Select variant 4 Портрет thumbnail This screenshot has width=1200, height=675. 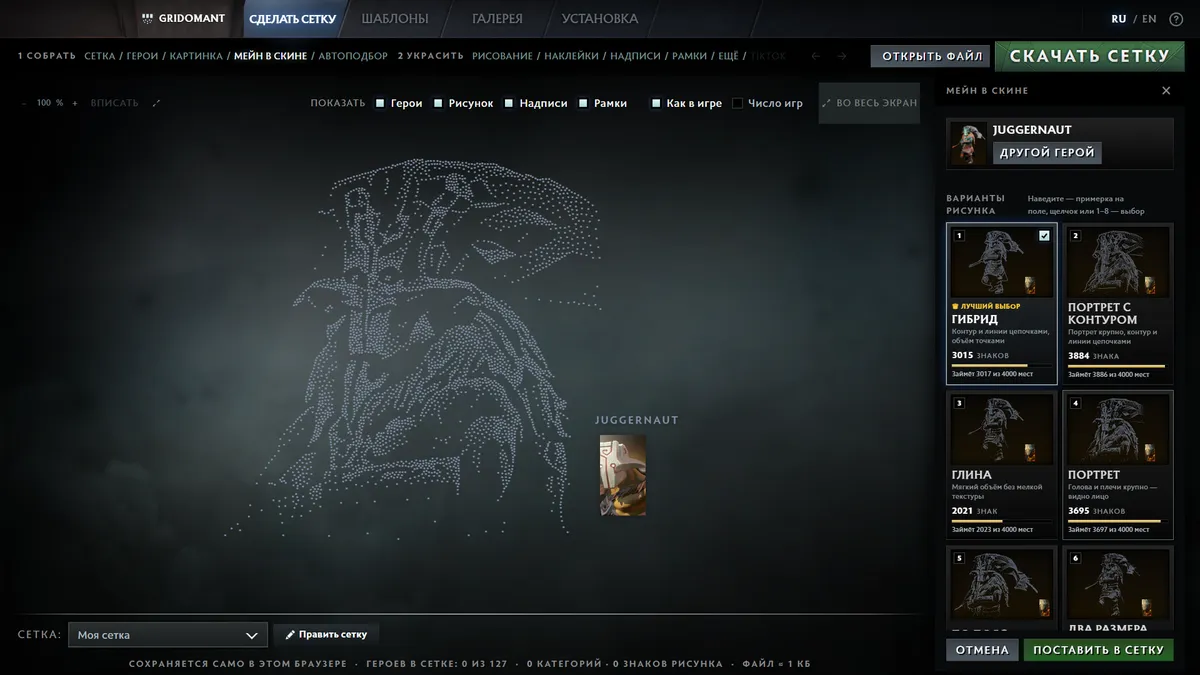pyautogui.click(x=1118, y=430)
